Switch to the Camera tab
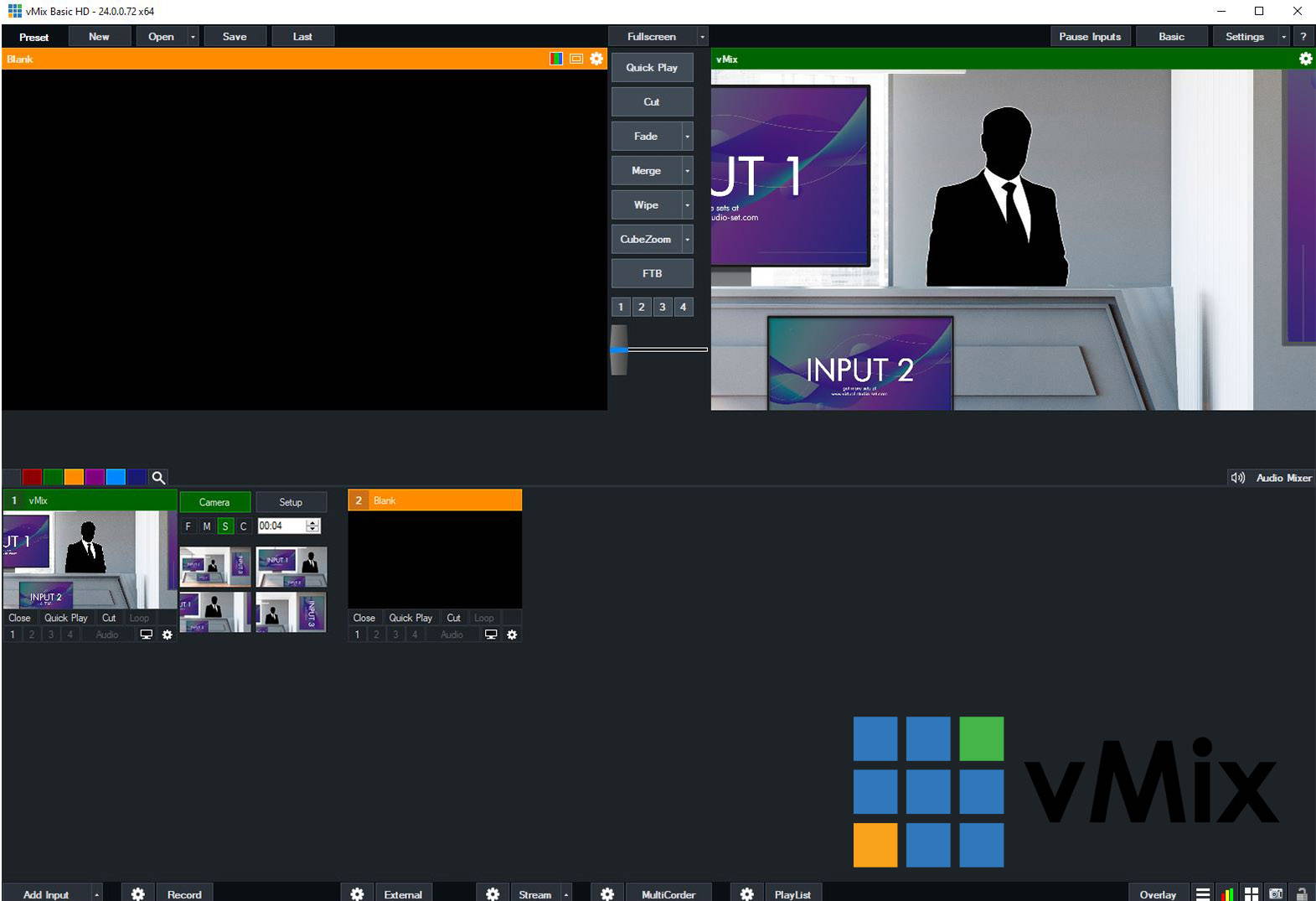 214,502
